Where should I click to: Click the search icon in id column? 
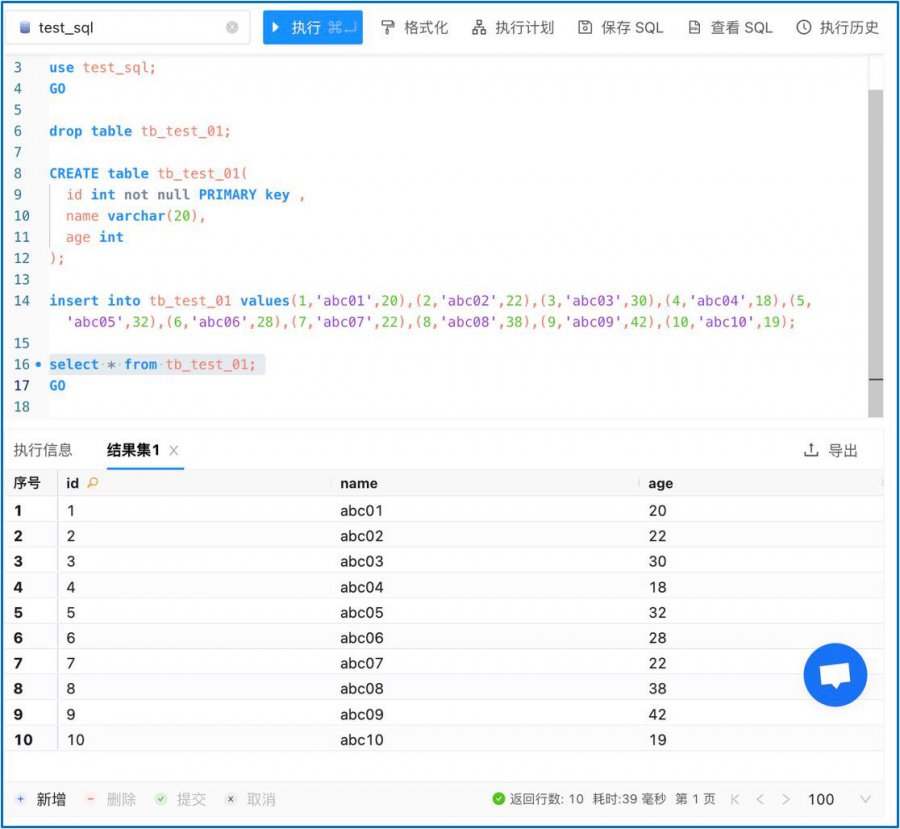pos(93,483)
